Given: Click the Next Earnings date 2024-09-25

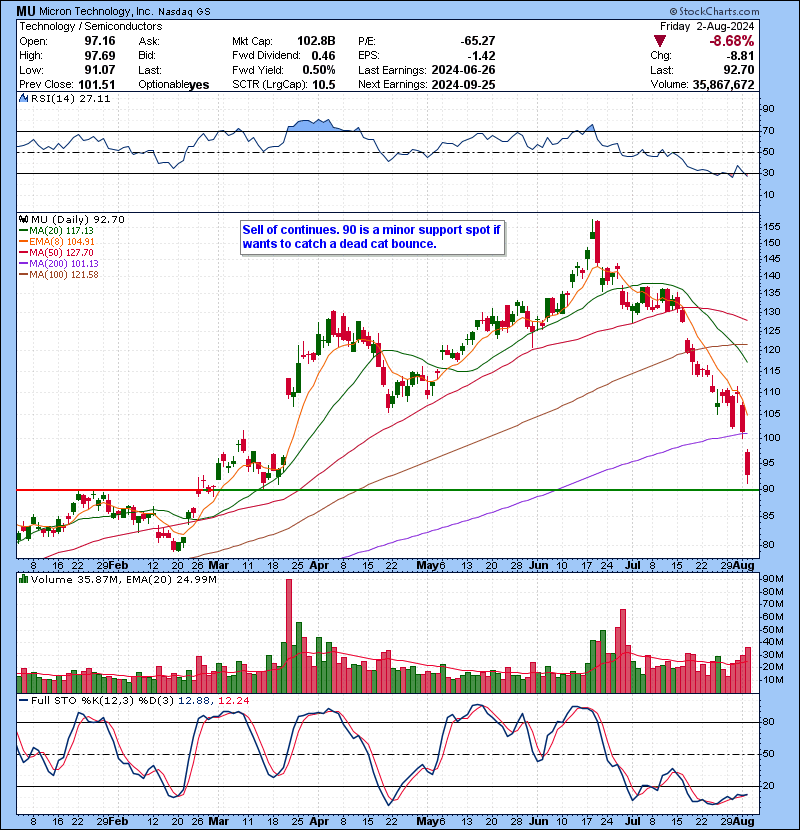Looking at the screenshot, I should coord(463,85).
